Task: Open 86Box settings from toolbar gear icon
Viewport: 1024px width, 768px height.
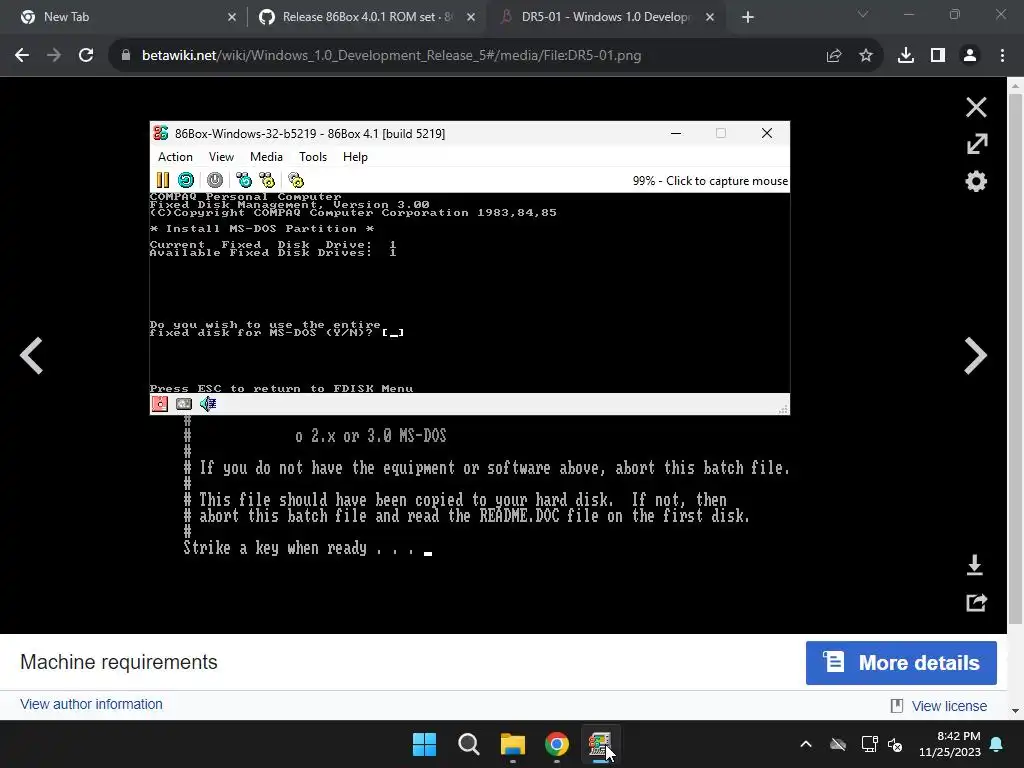Action: pyautogui.click(x=296, y=180)
